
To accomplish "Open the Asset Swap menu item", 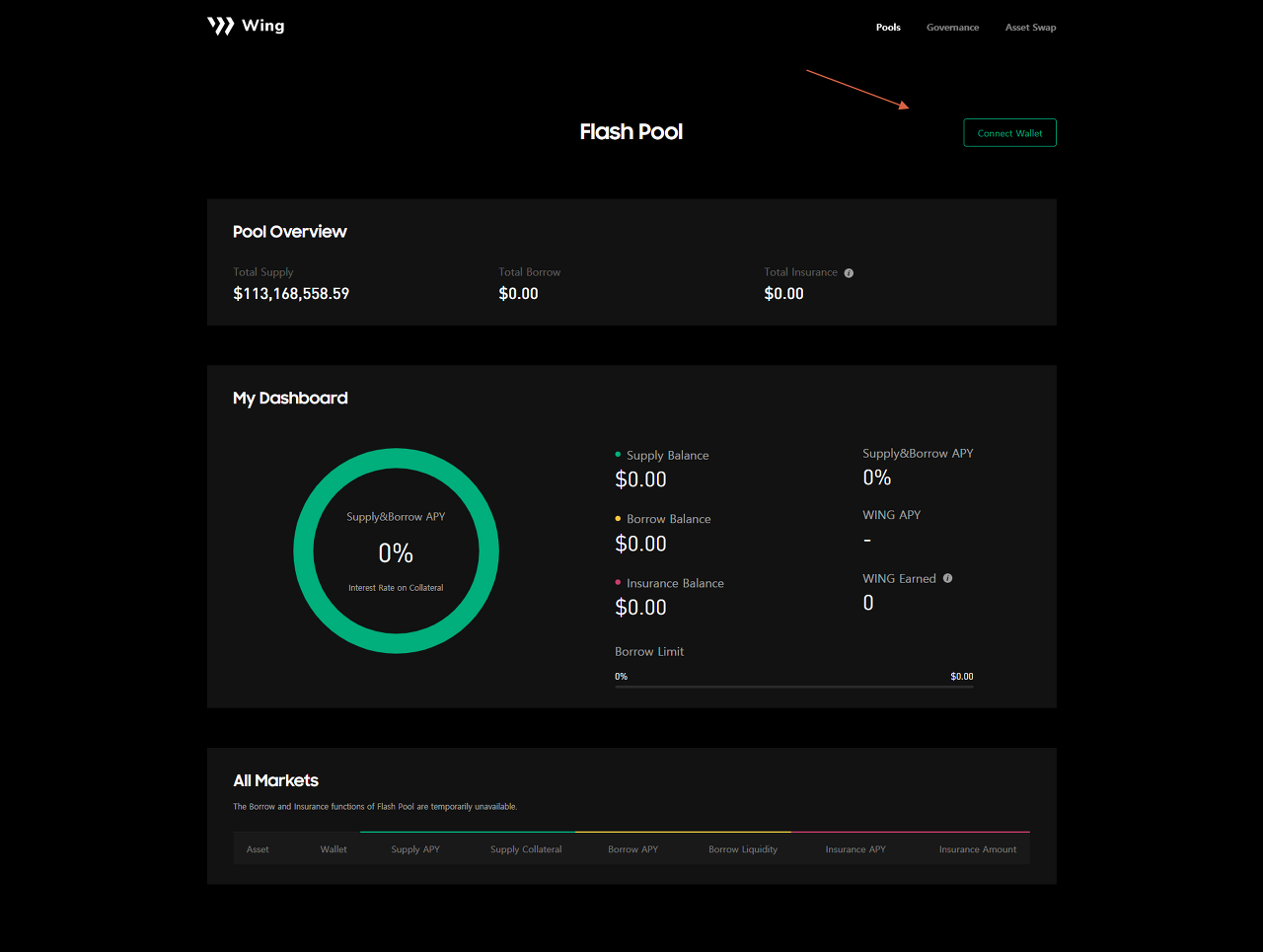I will (x=1030, y=28).
